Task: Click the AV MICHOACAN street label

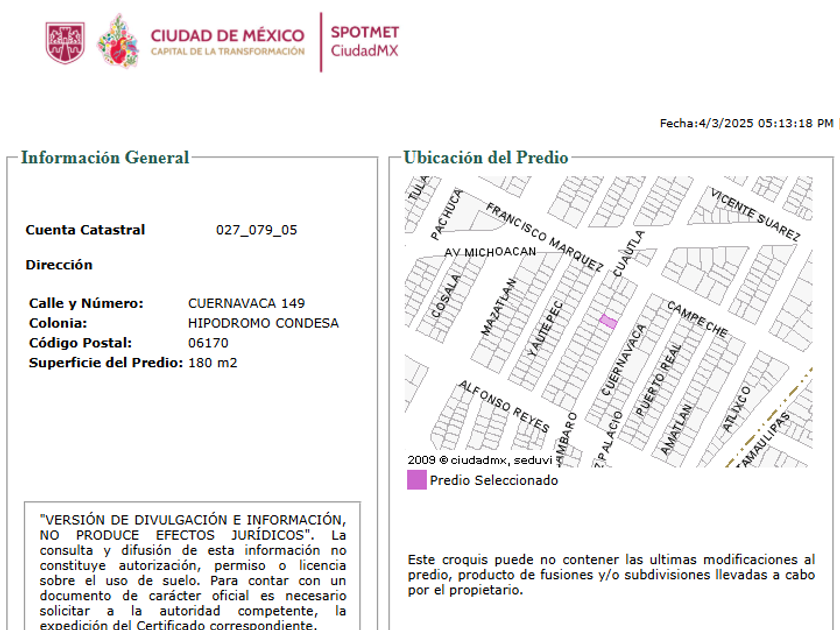Action: point(490,252)
